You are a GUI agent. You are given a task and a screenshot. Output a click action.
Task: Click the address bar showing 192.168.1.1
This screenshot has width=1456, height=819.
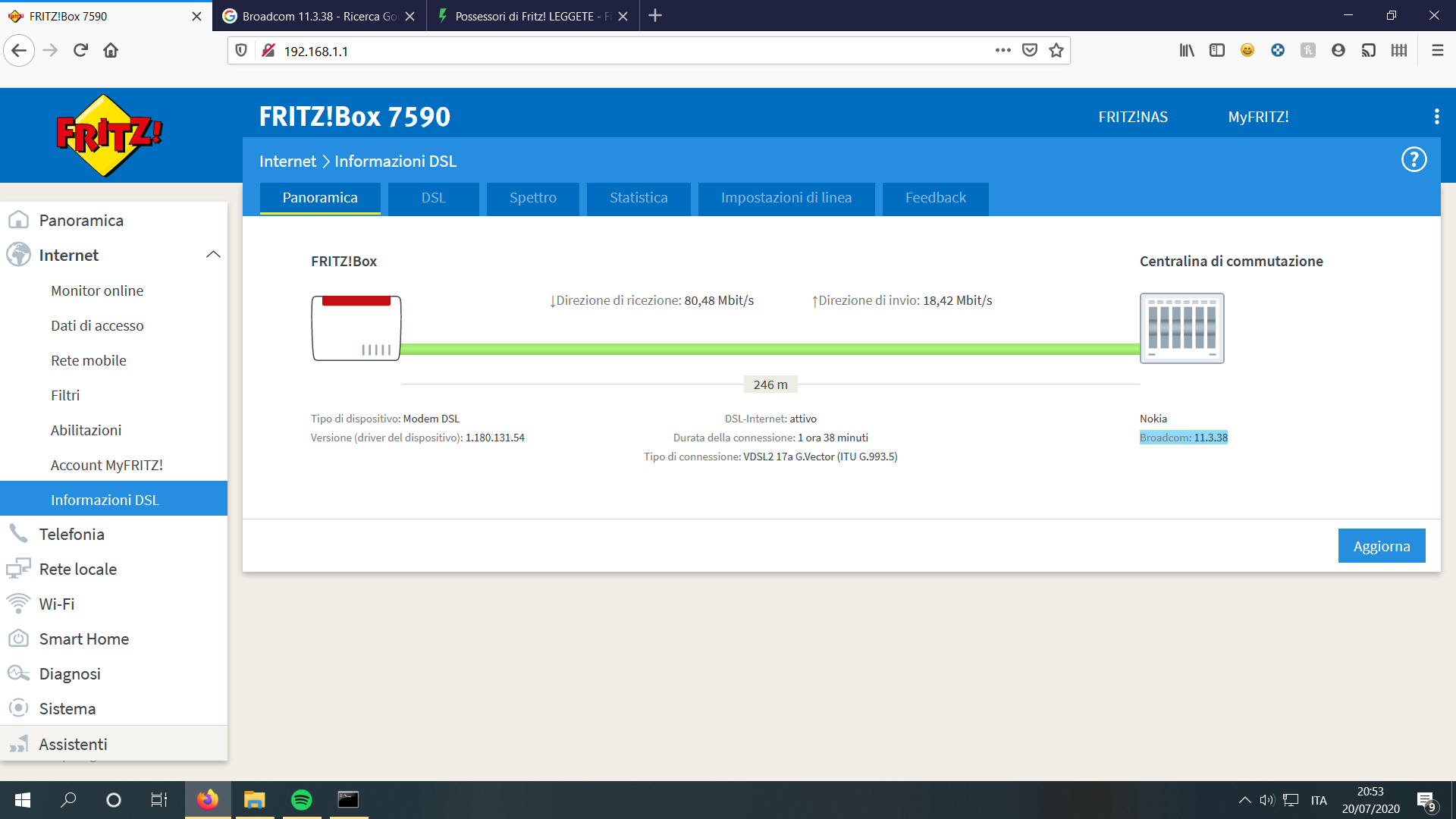pyautogui.click(x=607, y=51)
